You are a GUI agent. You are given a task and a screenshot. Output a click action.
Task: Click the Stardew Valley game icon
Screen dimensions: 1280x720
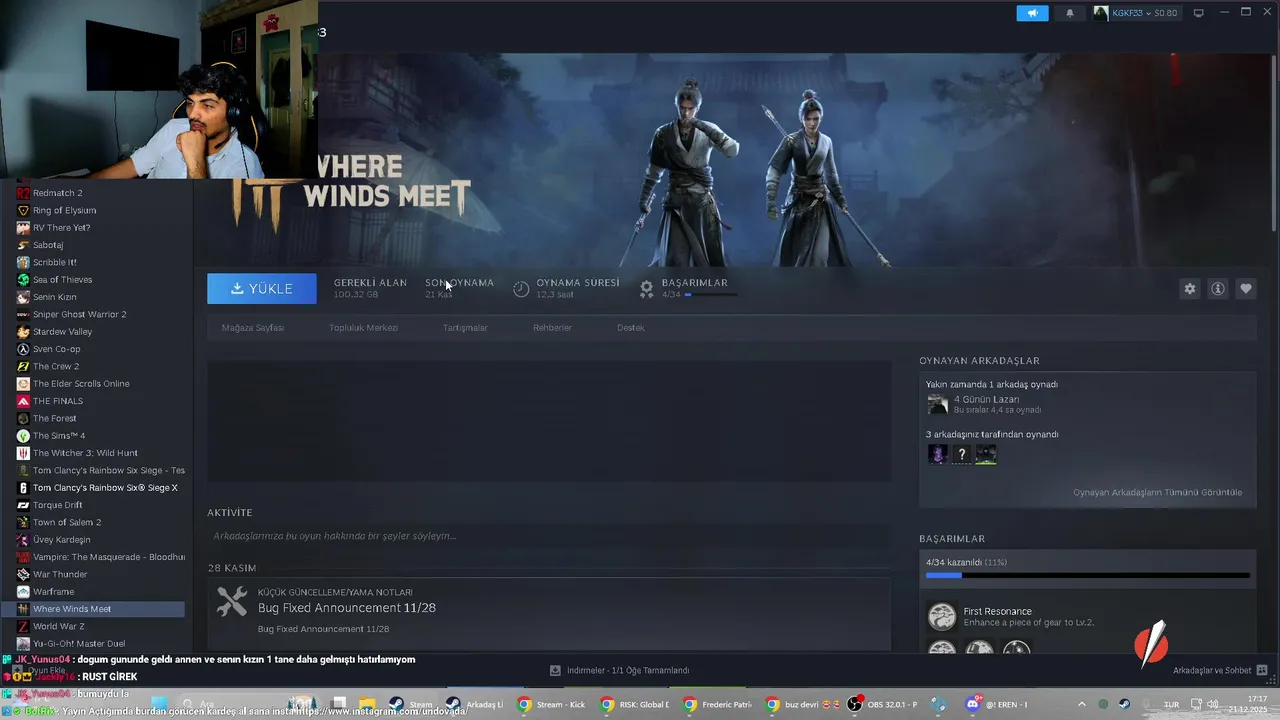point(23,332)
